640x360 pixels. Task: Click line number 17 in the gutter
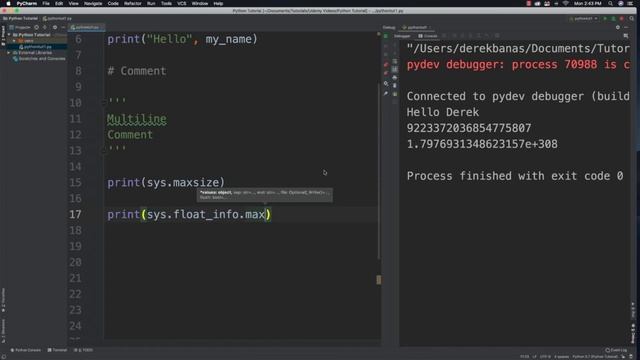click(75, 214)
